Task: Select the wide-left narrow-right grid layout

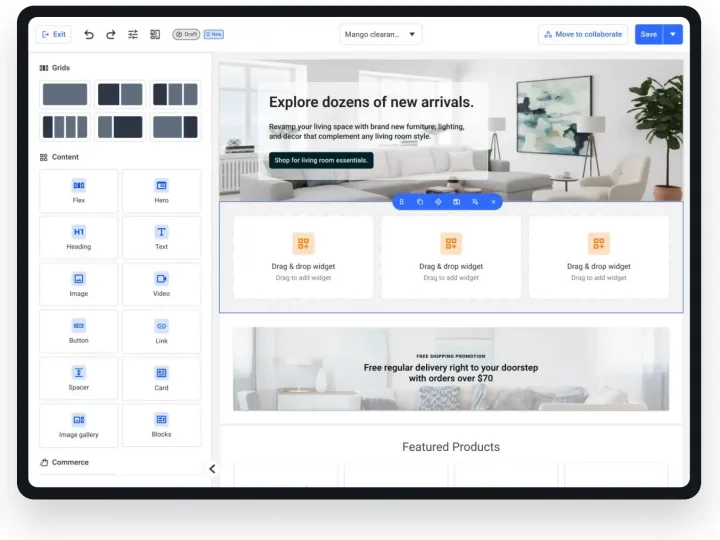Action: coord(175,127)
